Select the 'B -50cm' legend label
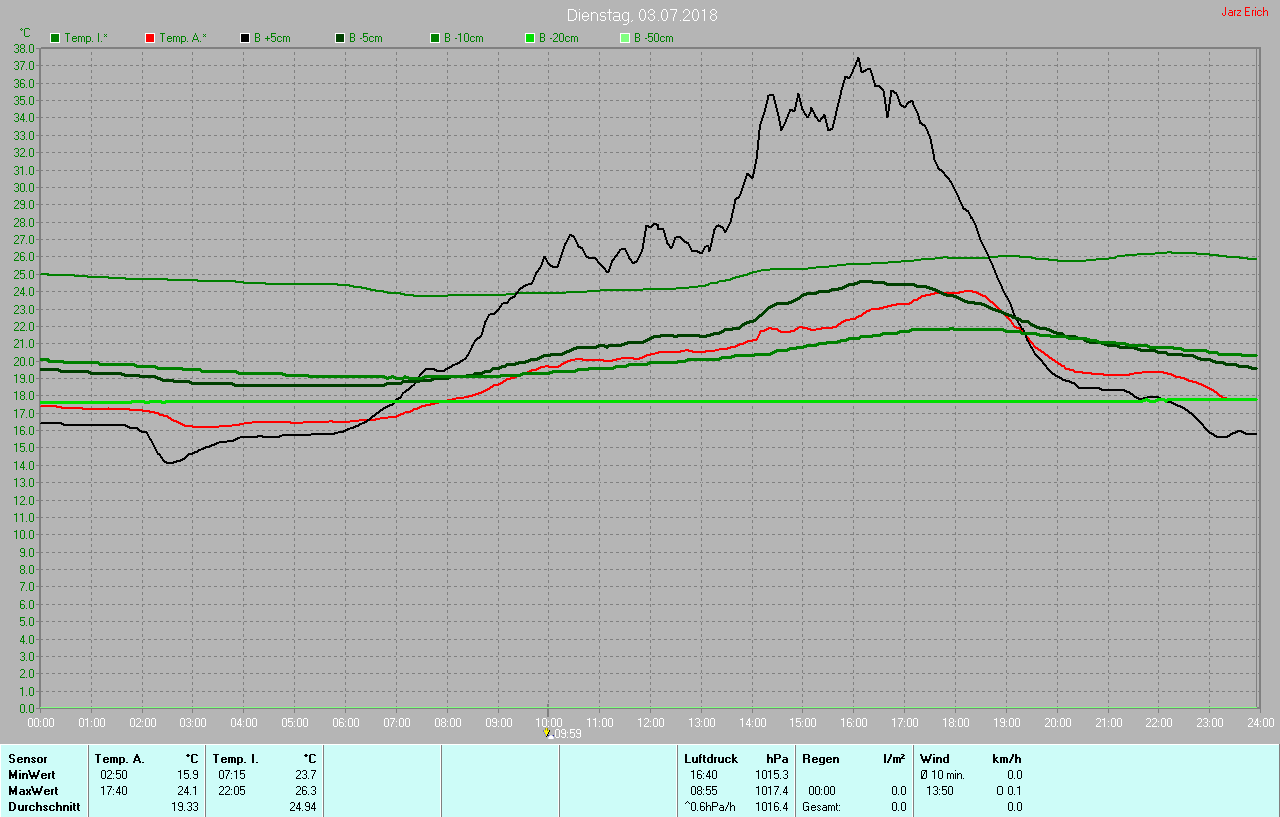Viewport: 1280px width, 817px height. click(x=654, y=38)
